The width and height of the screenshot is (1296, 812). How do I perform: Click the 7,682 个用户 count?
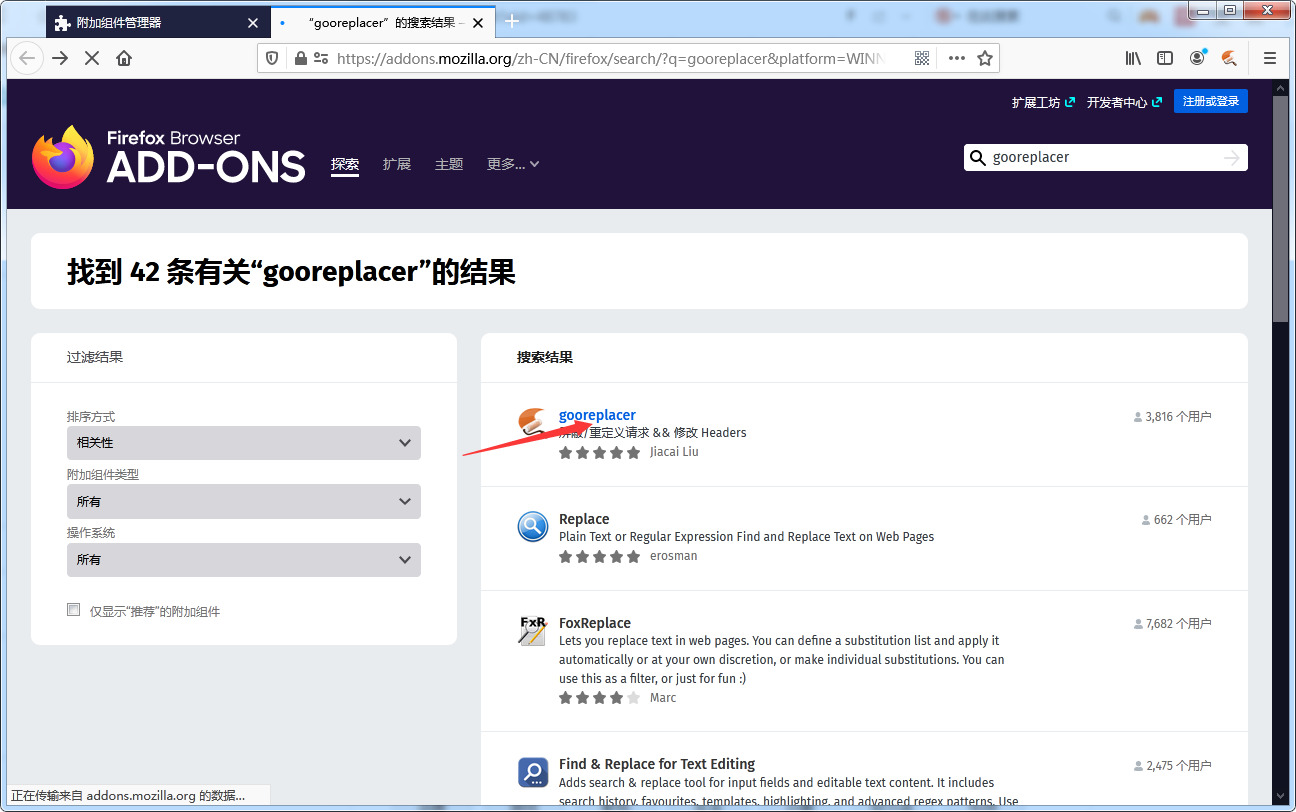coord(1172,624)
